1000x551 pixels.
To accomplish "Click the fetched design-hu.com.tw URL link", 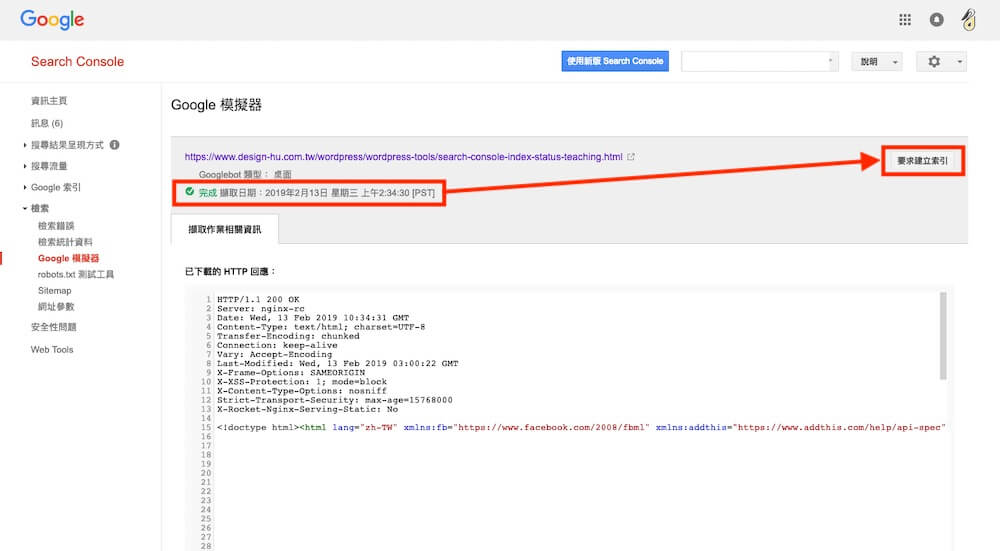I will tap(403, 157).
